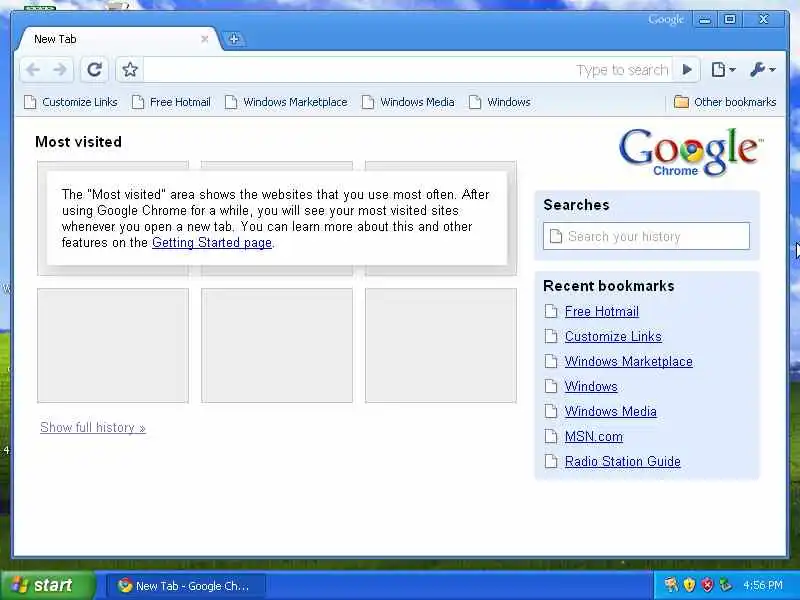Click the yellow security shield tray icon
Image resolution: width=800 pixels, height=600 pixels.
point(689,585)
